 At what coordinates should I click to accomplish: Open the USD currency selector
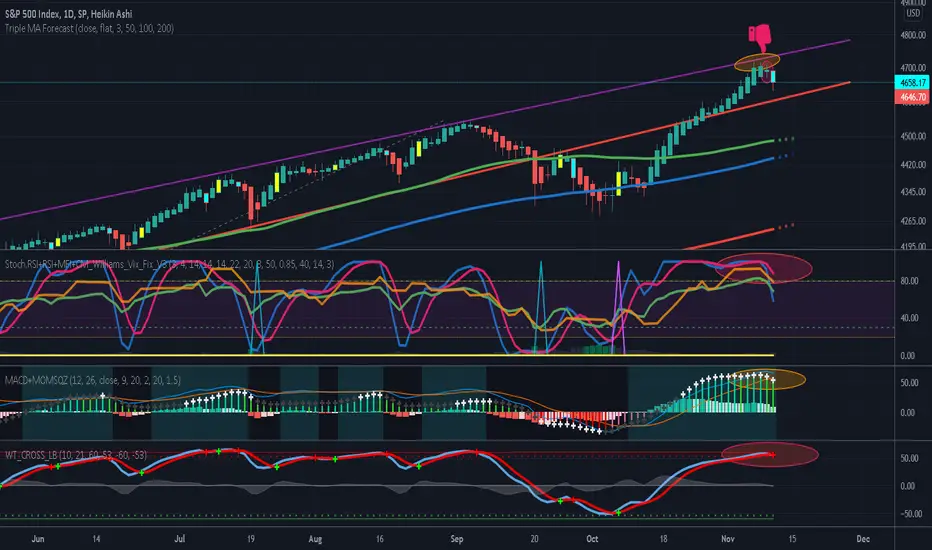(913, 13)
